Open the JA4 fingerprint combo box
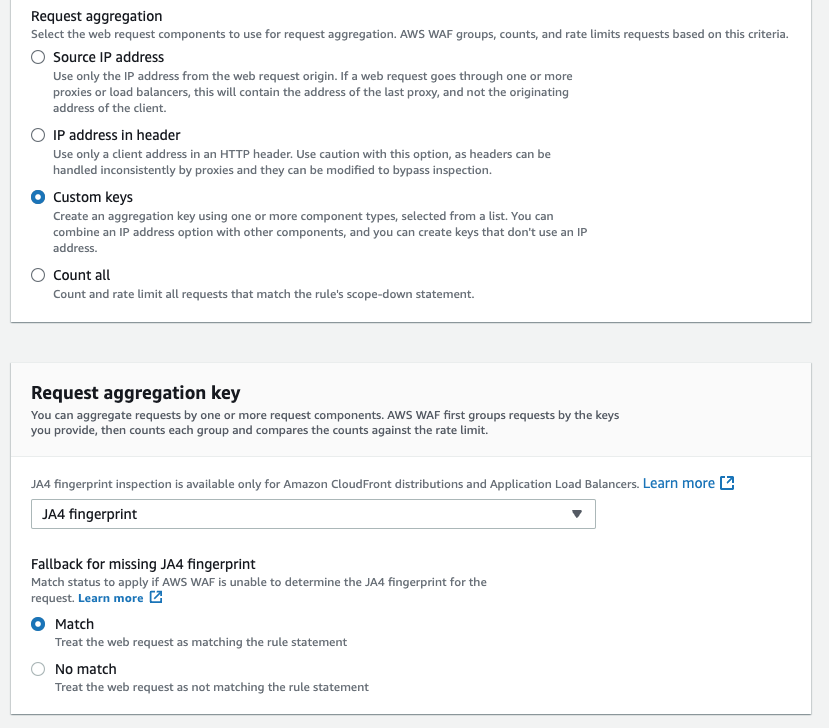829x728 pixels. [x=313, y=514]
